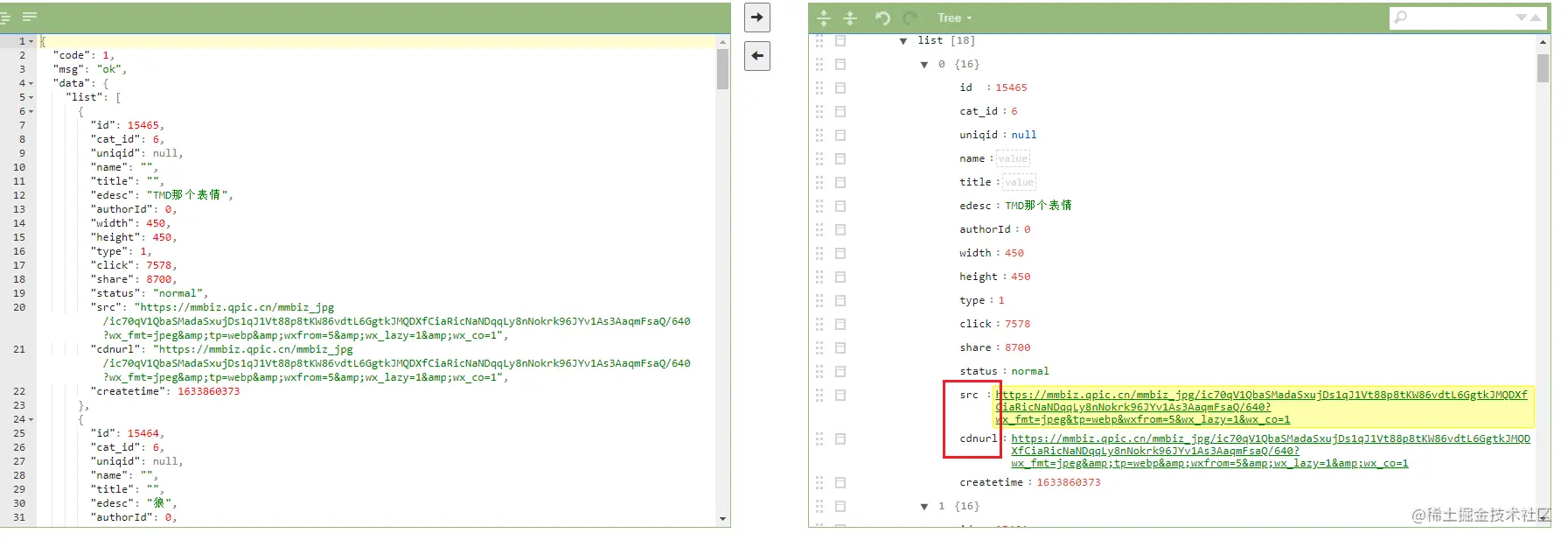Fold code at line 4 data
The height and width of the screenshot is (540, 1568).
point(31,83)
